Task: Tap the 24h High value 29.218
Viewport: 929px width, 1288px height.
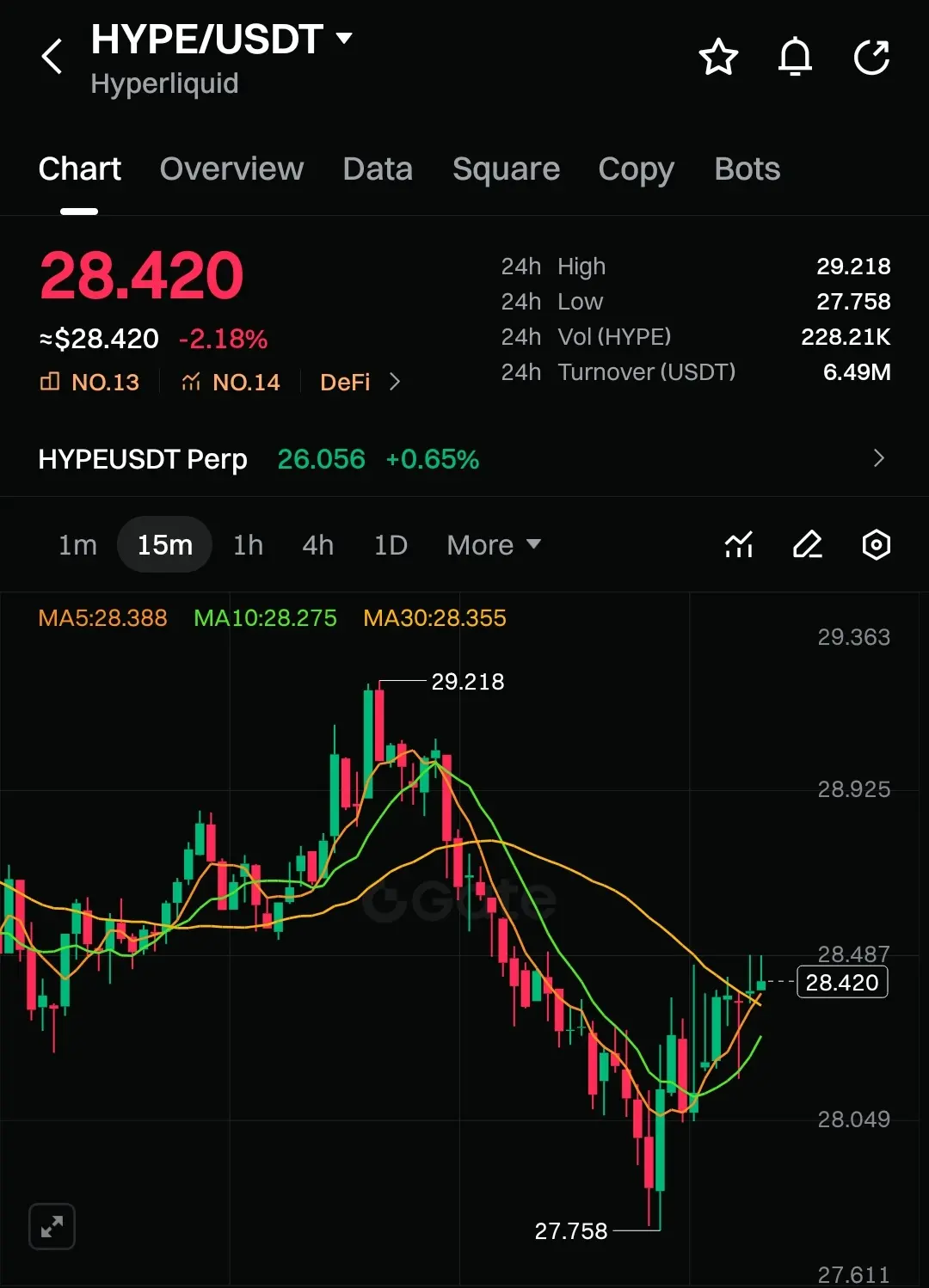Action: 853,267
